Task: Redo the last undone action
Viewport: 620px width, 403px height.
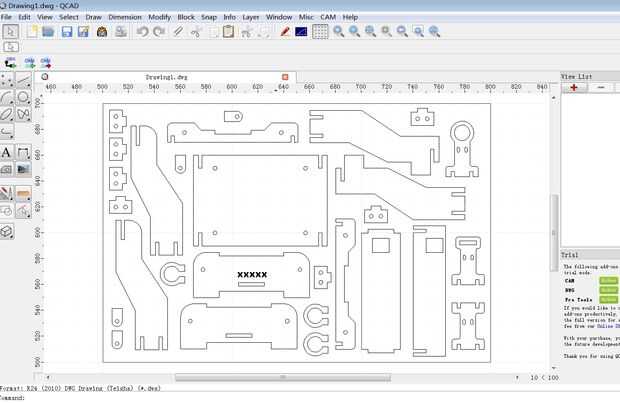Action: point(159,32)
